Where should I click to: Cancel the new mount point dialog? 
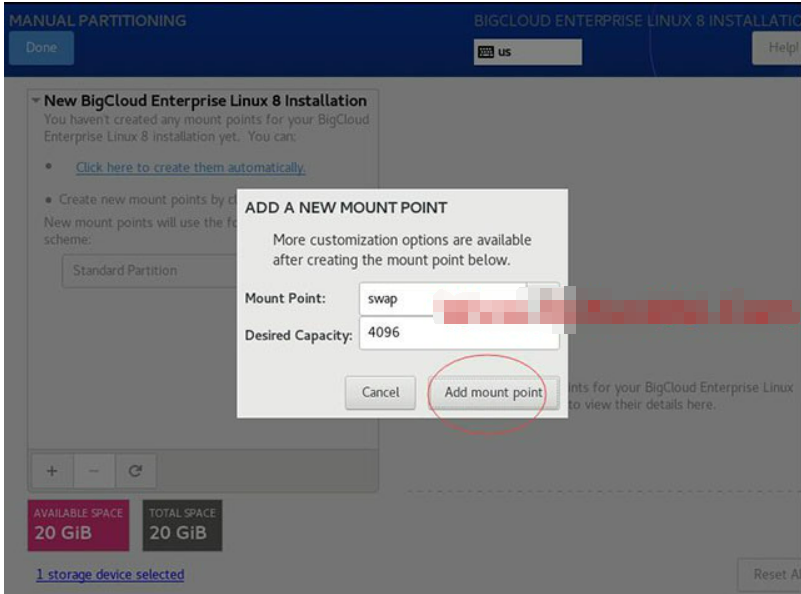point(381,392)
